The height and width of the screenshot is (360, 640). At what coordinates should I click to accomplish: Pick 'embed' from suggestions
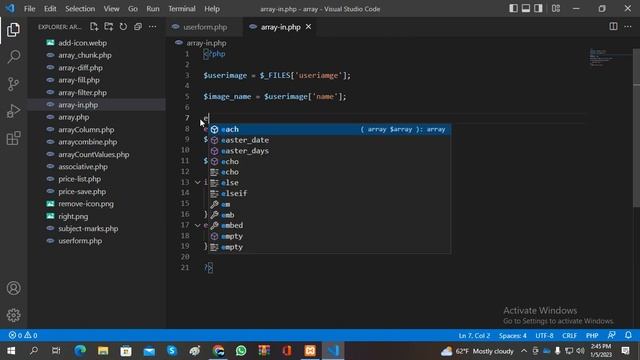coord(330,225)
